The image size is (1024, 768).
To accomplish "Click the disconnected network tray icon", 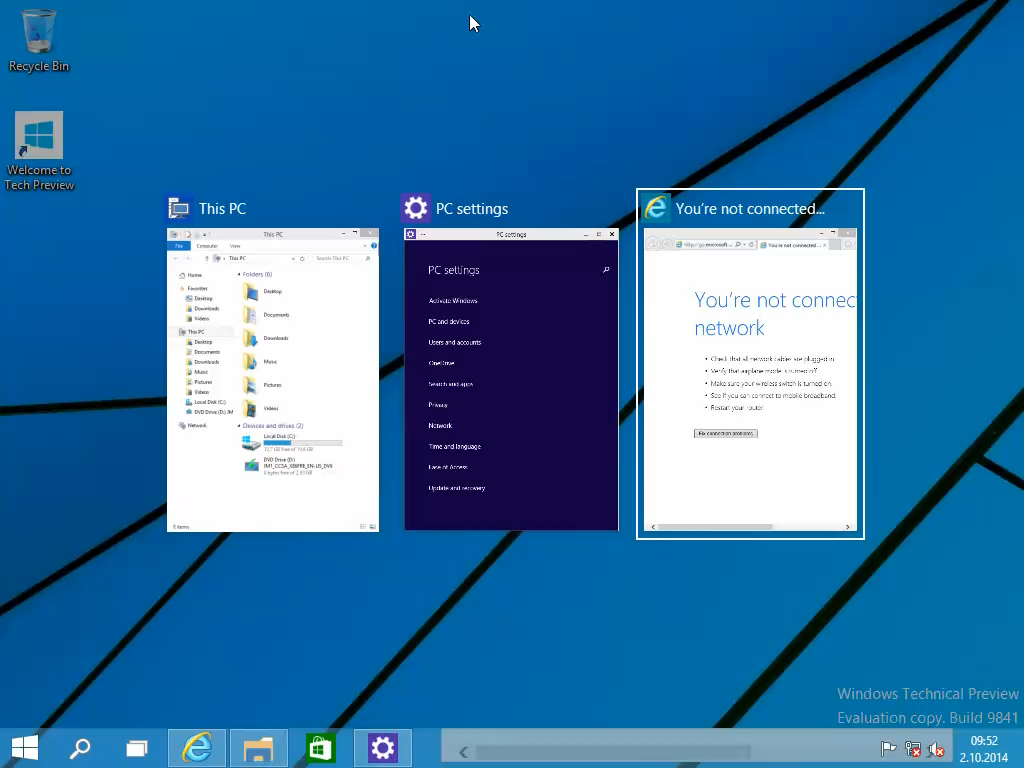I will point(913,748).
